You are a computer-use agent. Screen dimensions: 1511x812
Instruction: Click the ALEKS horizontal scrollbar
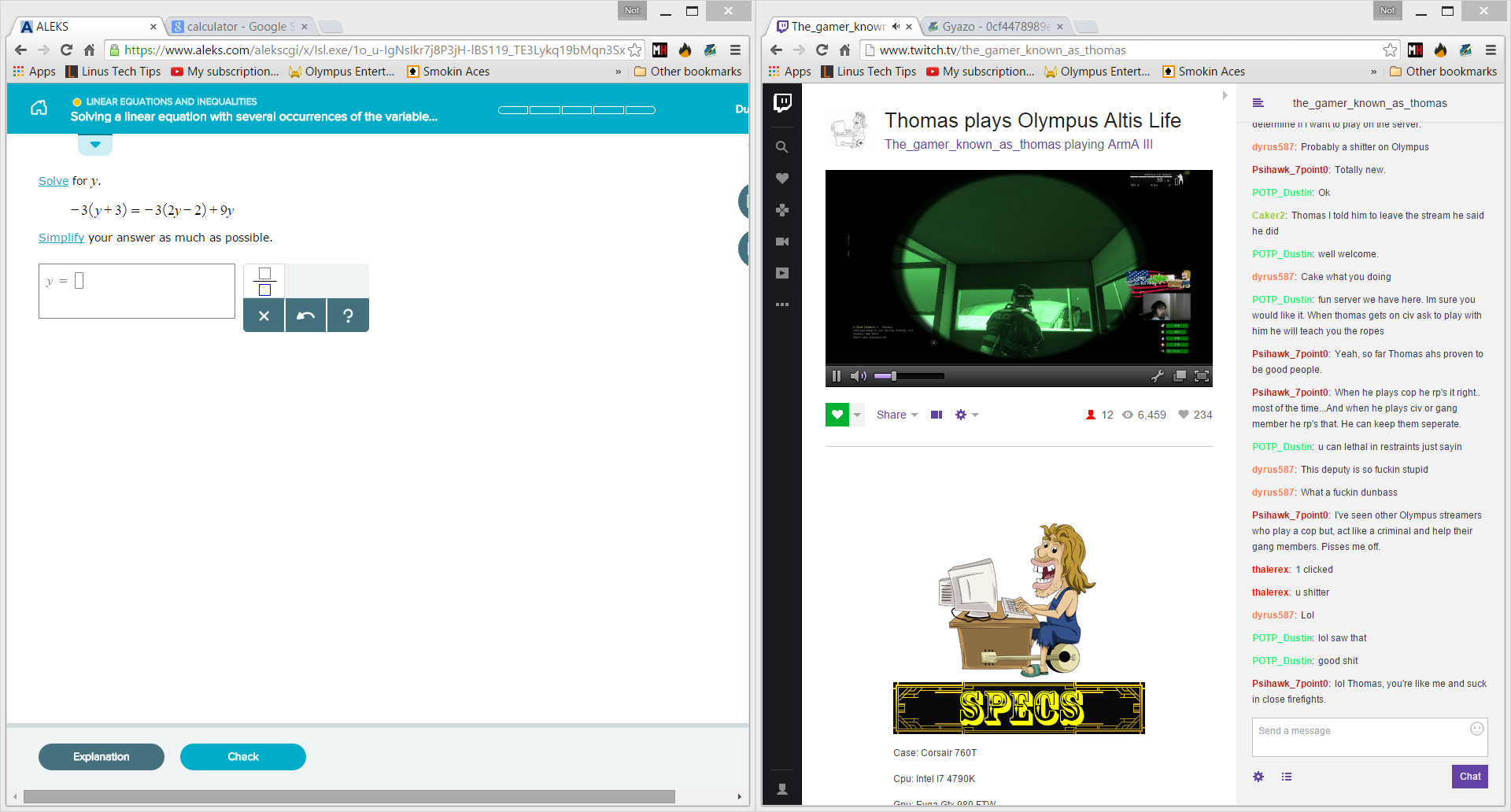349,796
